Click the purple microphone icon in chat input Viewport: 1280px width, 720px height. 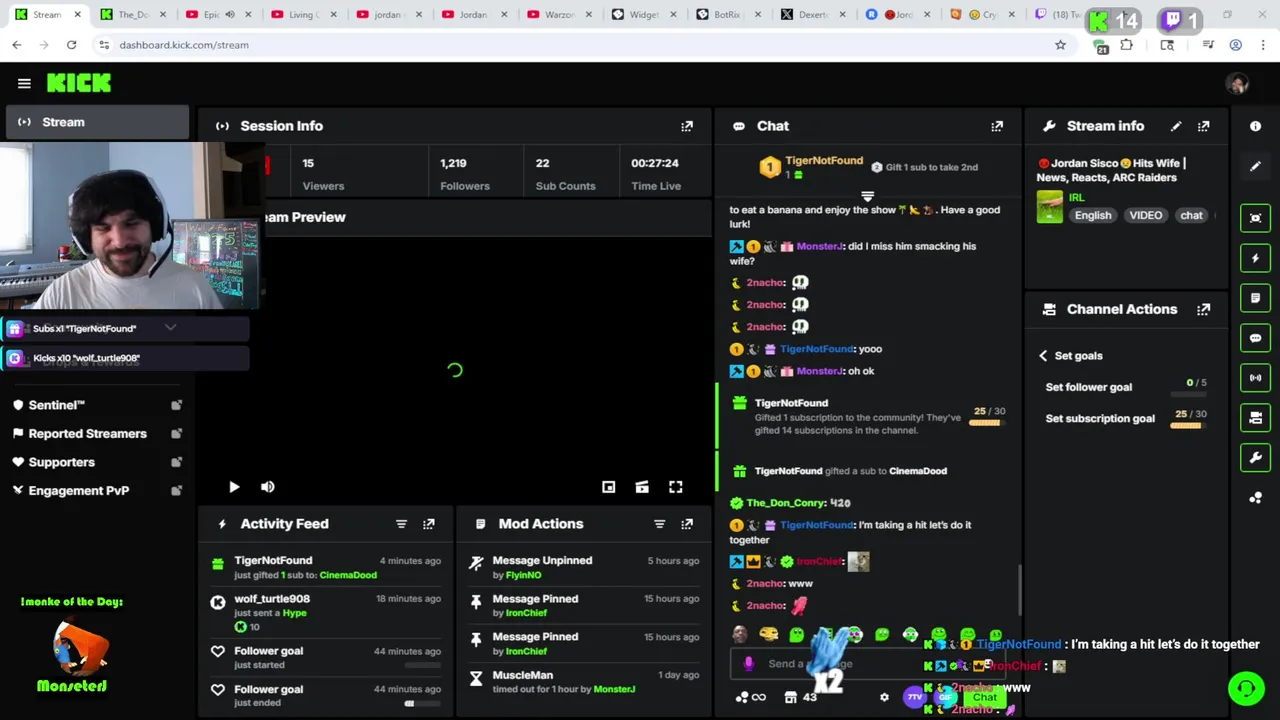tap(749, 663)
